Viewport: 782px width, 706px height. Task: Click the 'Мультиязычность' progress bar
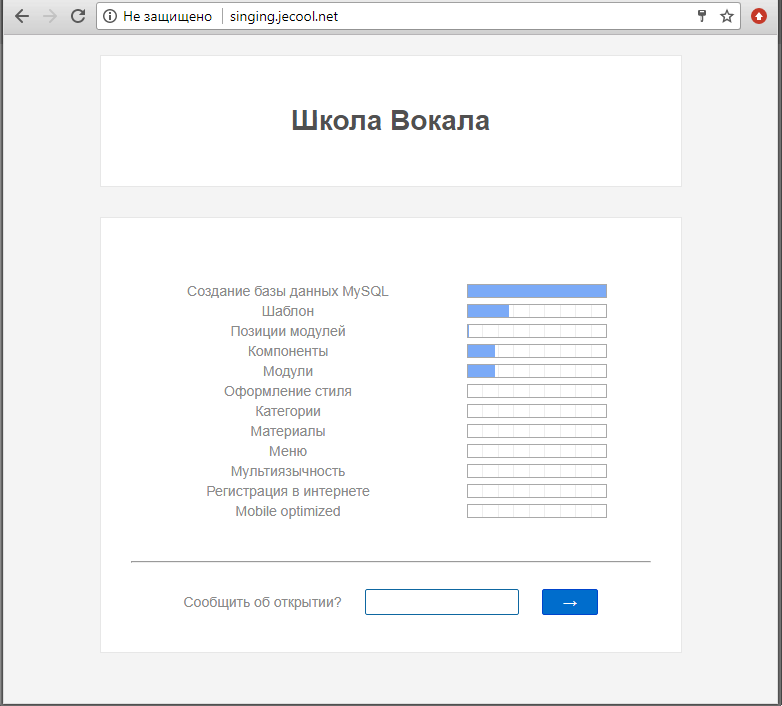pyautogui.click(x=537, y=471)
